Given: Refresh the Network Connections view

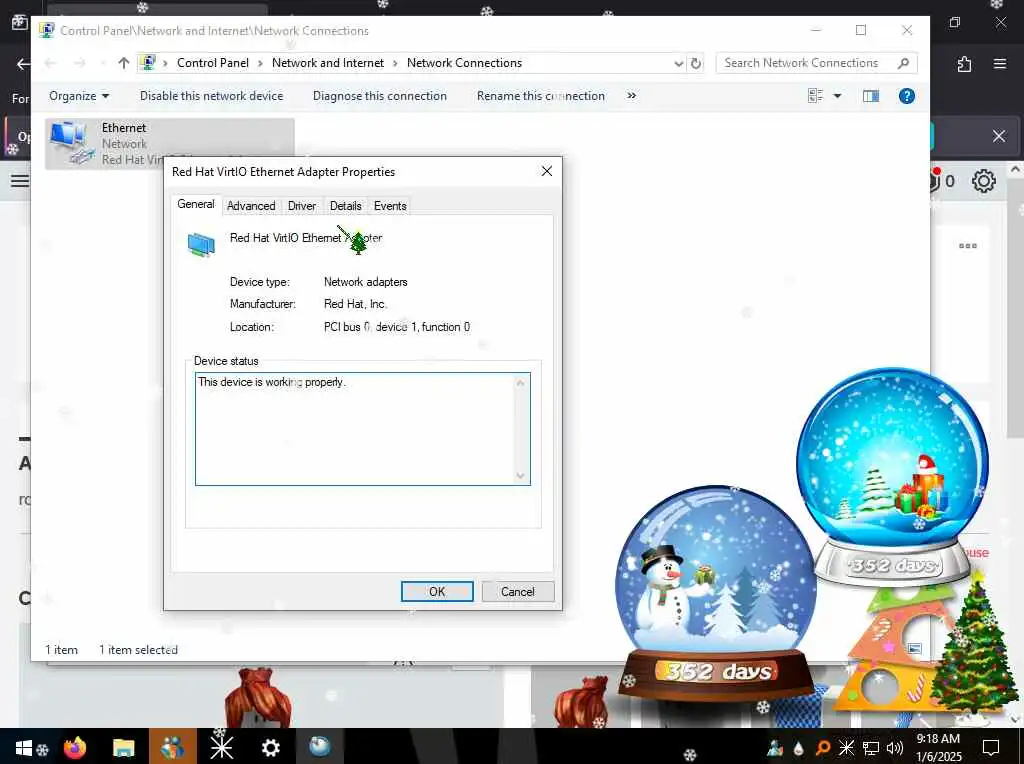Looking at the screenshot, I should [696, 63].
